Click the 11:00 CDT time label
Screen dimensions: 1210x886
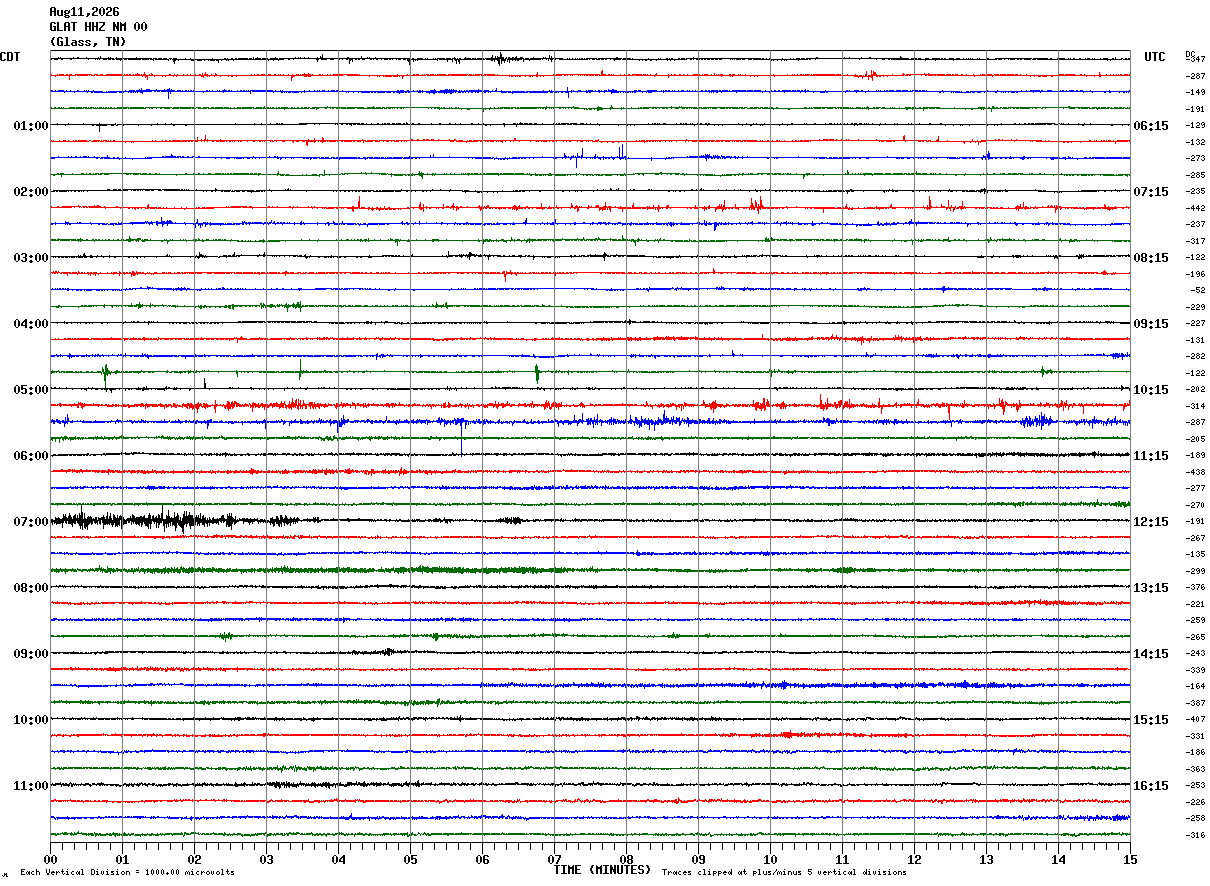[x=31, y=786]
